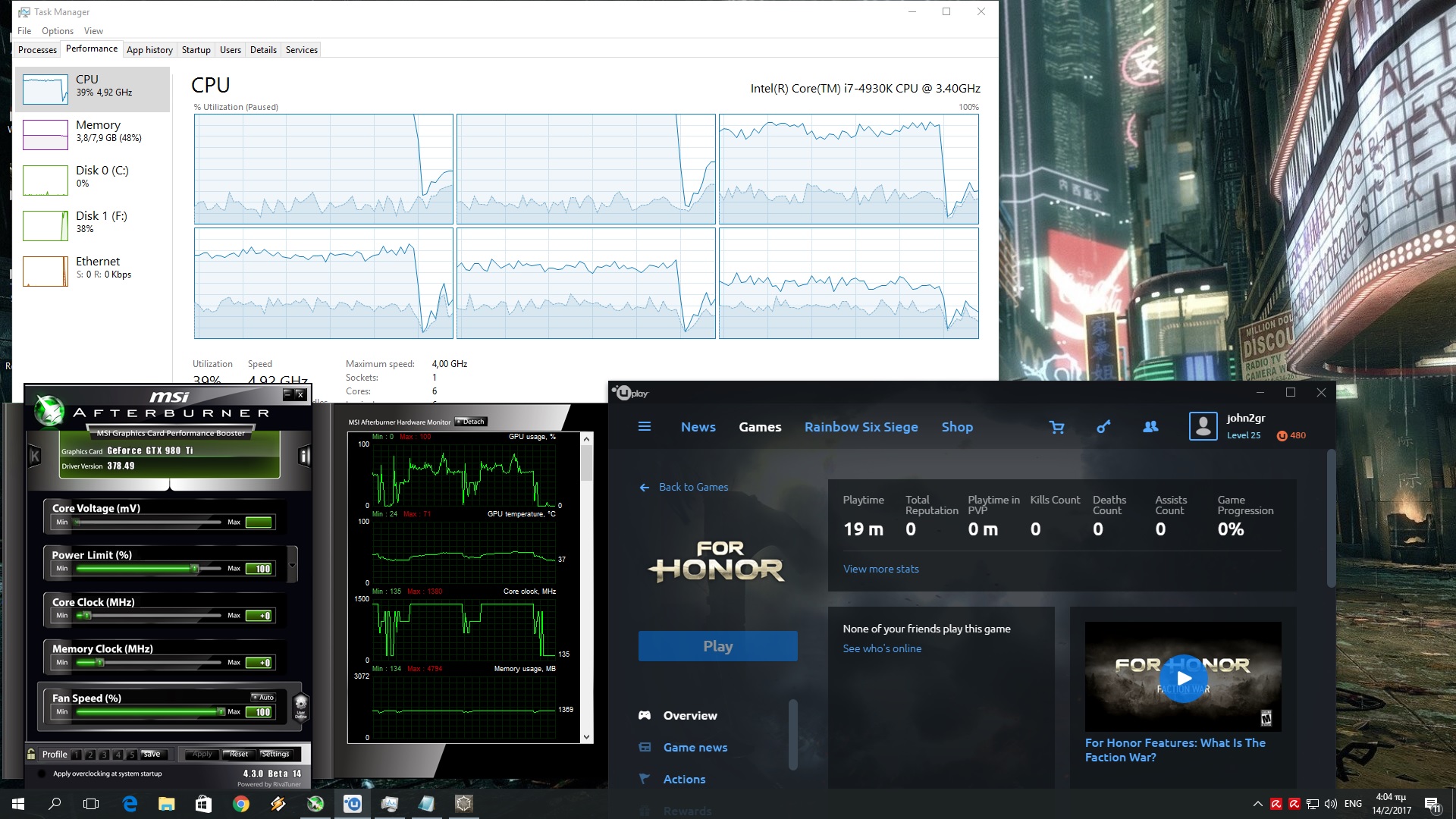Toggle the fan speed Auto button
Viewport: 1456px width, 819px height.
(x=264, y=697)
